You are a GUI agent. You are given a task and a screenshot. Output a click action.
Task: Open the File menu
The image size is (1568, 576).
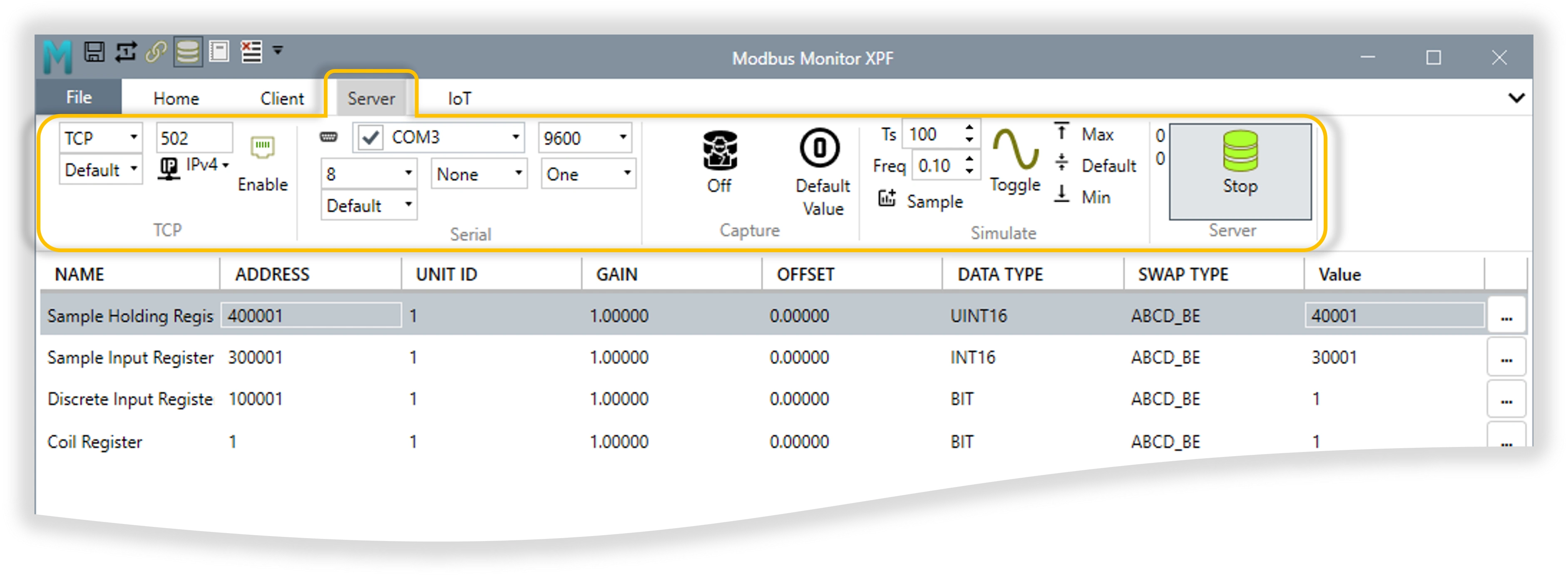[x=79, y=97]
